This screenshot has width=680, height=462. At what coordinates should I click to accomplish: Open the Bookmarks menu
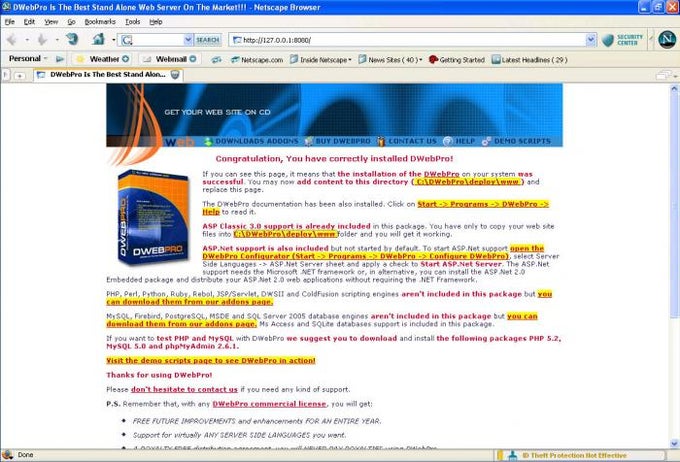pos(100,22)
